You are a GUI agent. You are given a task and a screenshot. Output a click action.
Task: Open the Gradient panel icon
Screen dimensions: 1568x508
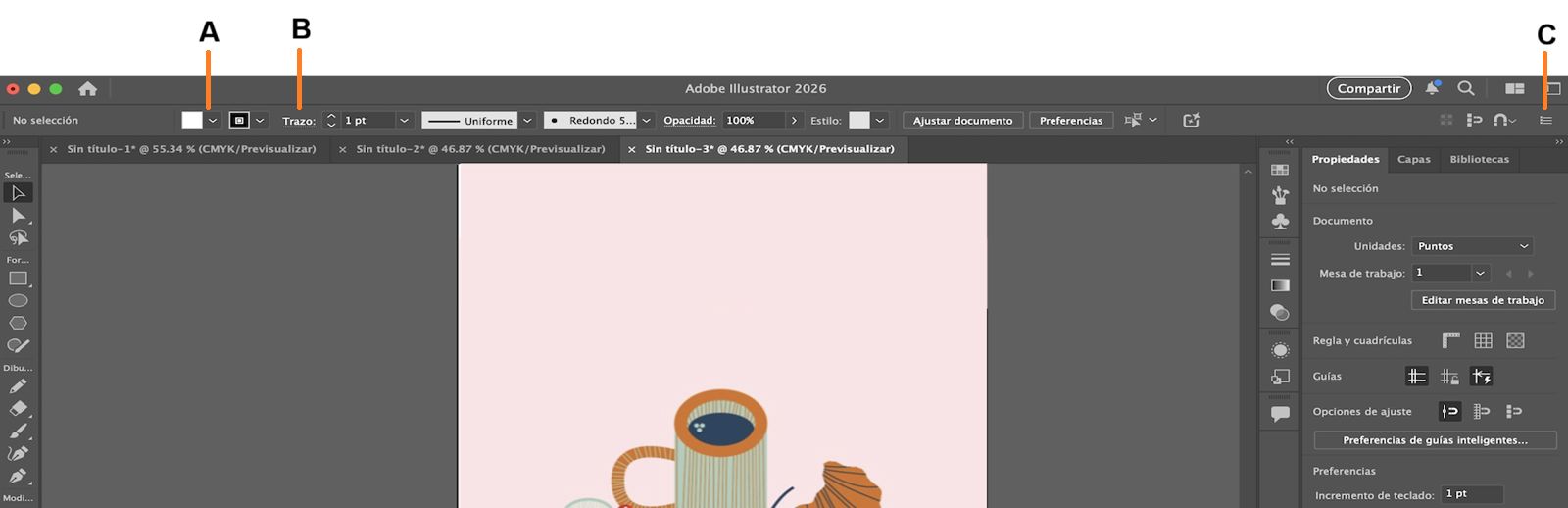coord(1280,285)
